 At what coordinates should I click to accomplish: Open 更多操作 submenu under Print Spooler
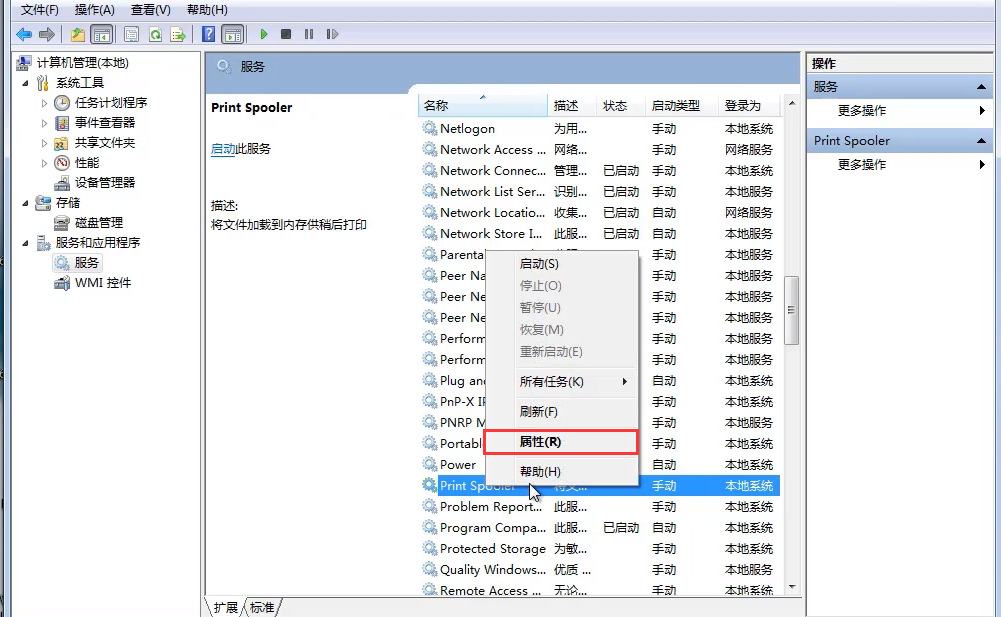coord(899,165)
